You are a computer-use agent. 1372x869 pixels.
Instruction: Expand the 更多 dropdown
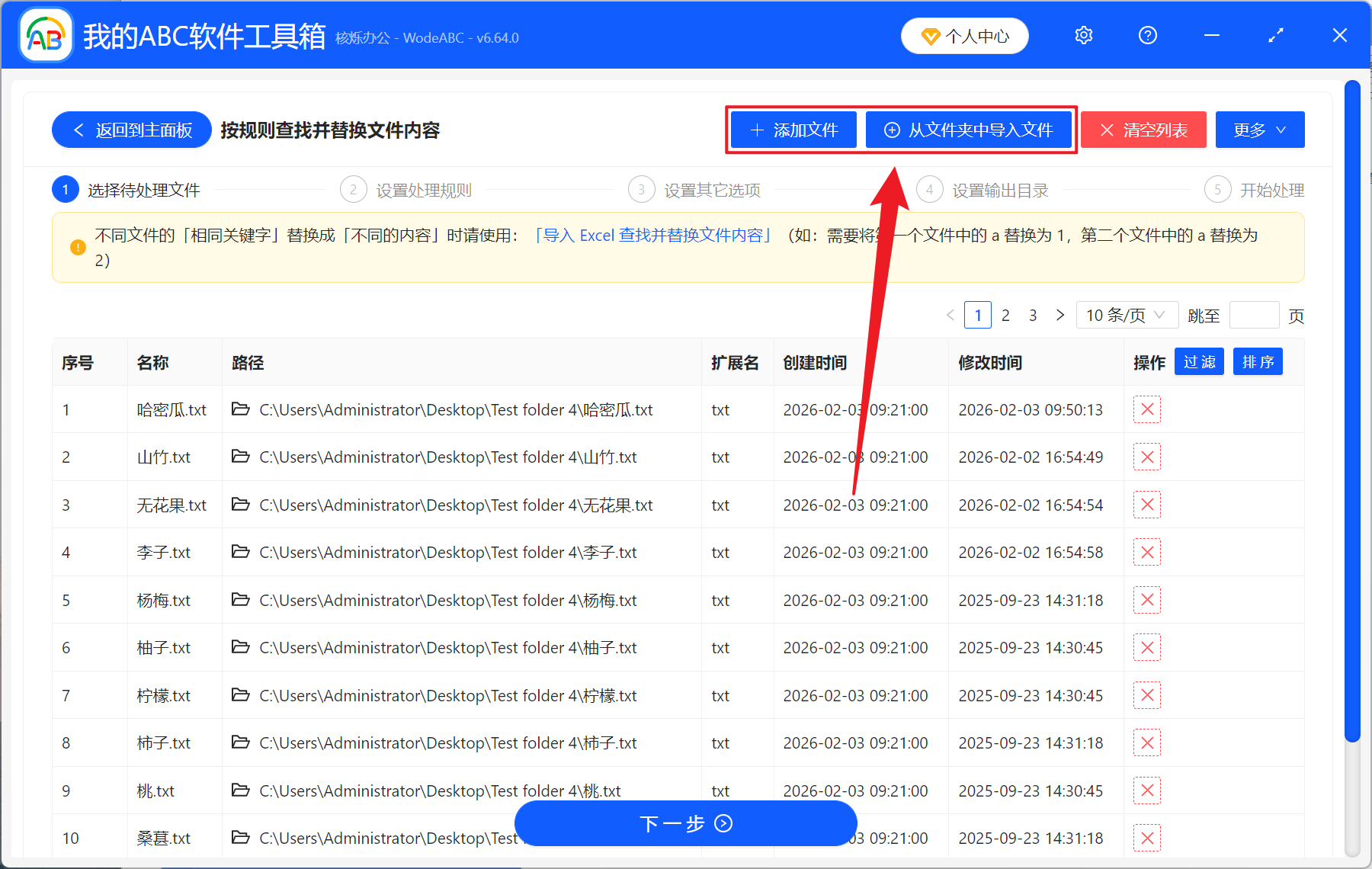pos(1259,130)
